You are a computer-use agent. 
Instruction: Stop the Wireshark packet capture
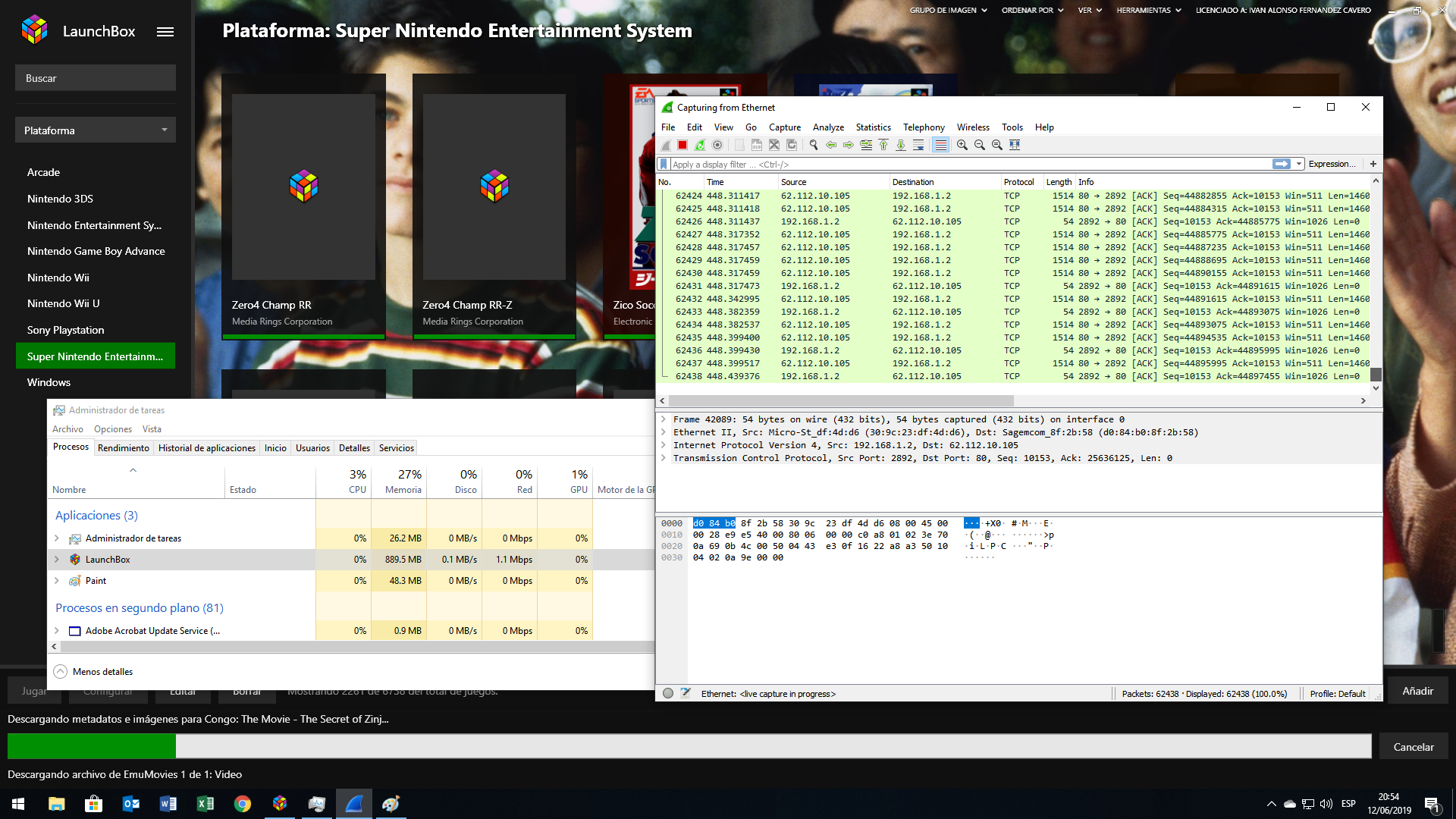[x=682, y=145]
